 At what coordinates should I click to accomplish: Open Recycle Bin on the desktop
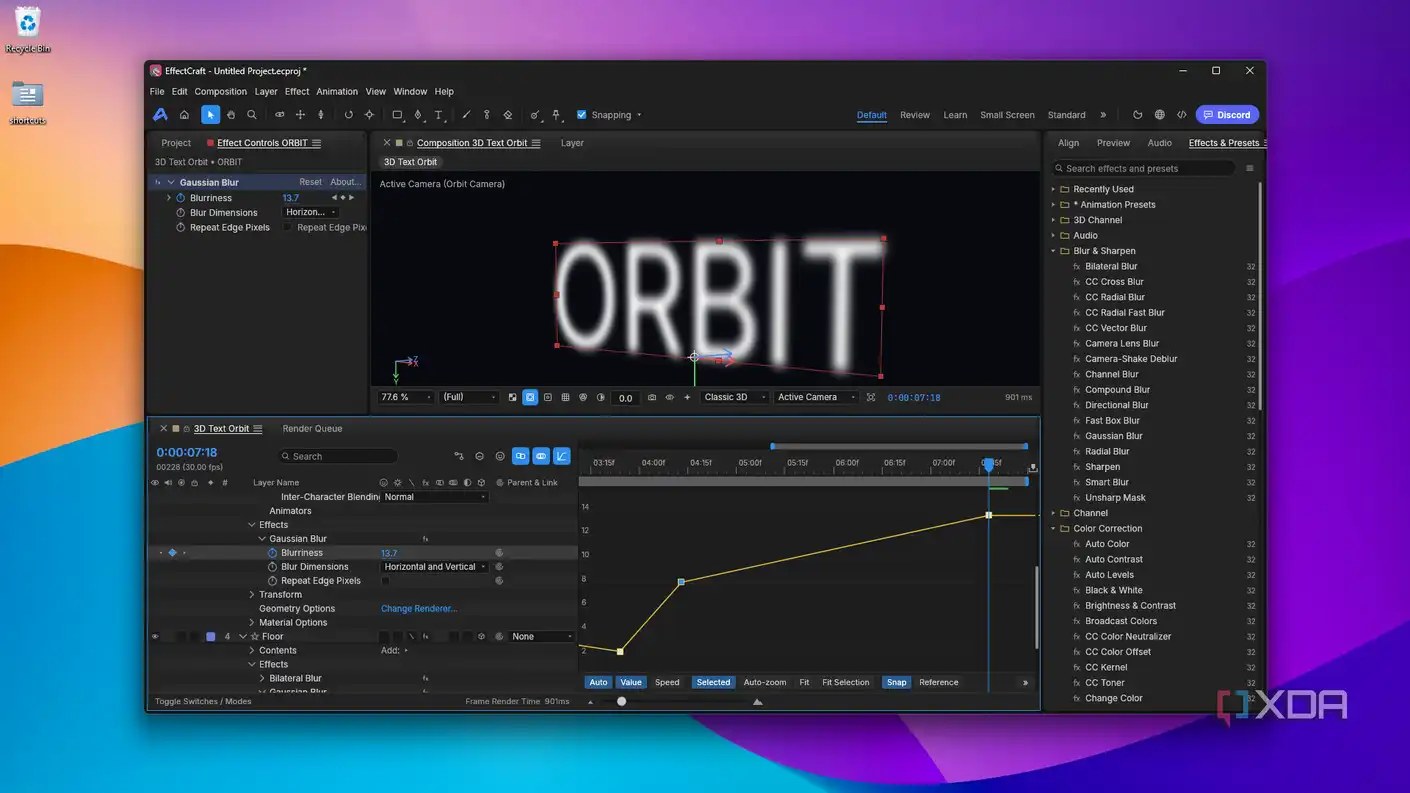(28, 30)
